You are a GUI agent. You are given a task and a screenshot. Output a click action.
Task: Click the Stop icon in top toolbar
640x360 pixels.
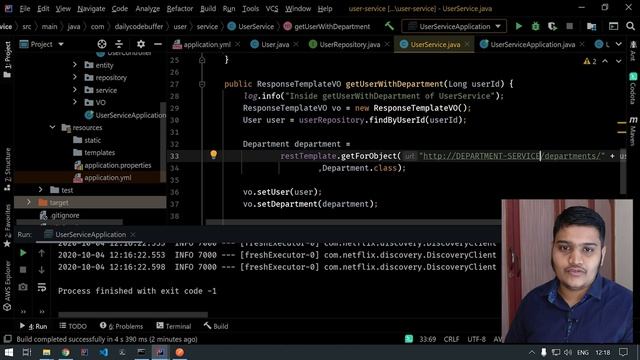569,27
